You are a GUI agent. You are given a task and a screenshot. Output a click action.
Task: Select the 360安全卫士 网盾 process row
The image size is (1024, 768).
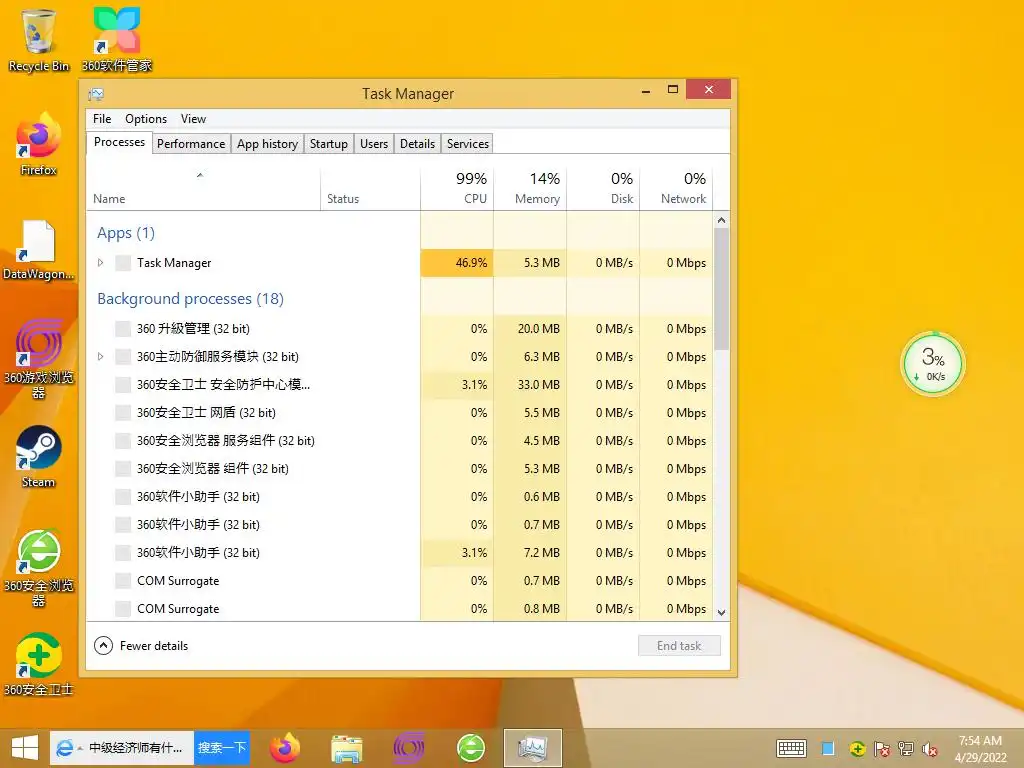point(399,413)
